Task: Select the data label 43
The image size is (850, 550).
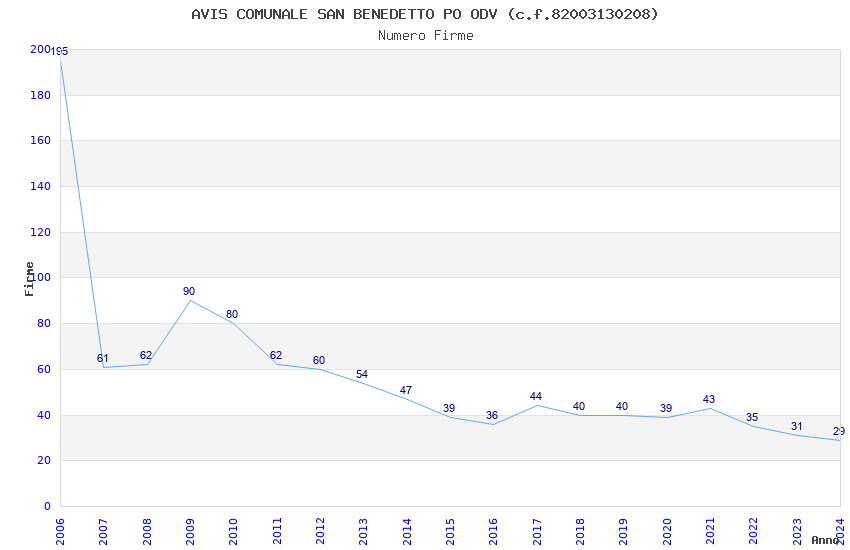Action: click(x=709, y=399)
